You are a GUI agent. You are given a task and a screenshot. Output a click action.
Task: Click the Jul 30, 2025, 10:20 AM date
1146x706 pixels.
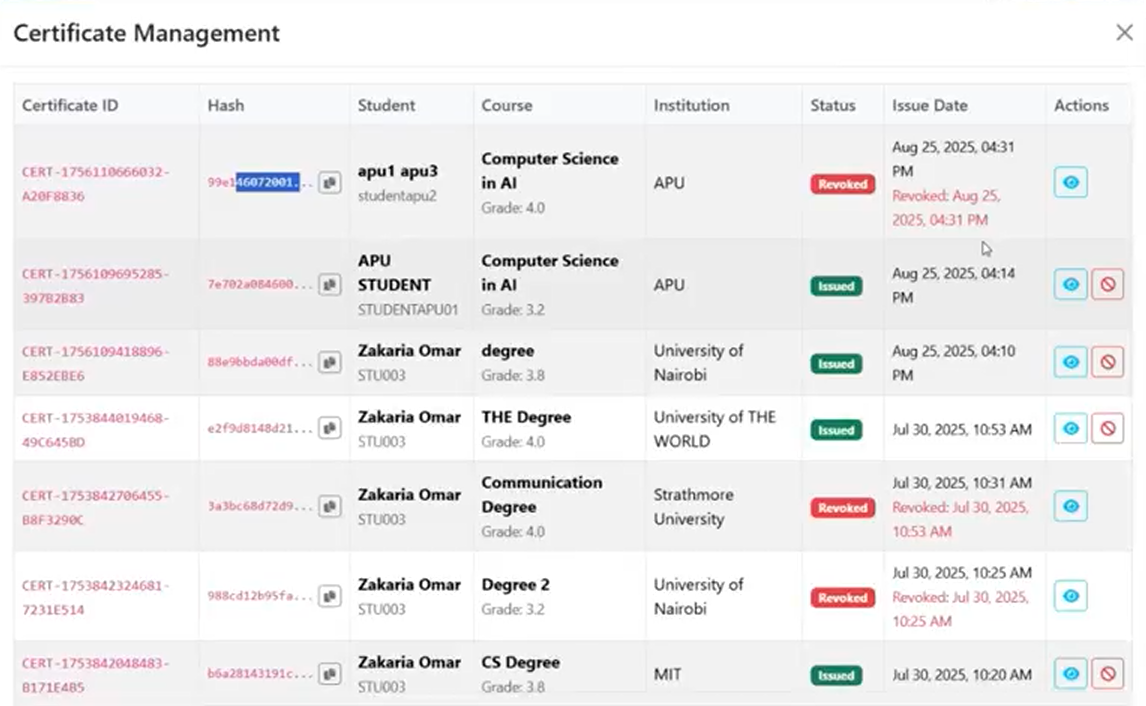click(x=962, y=675)
